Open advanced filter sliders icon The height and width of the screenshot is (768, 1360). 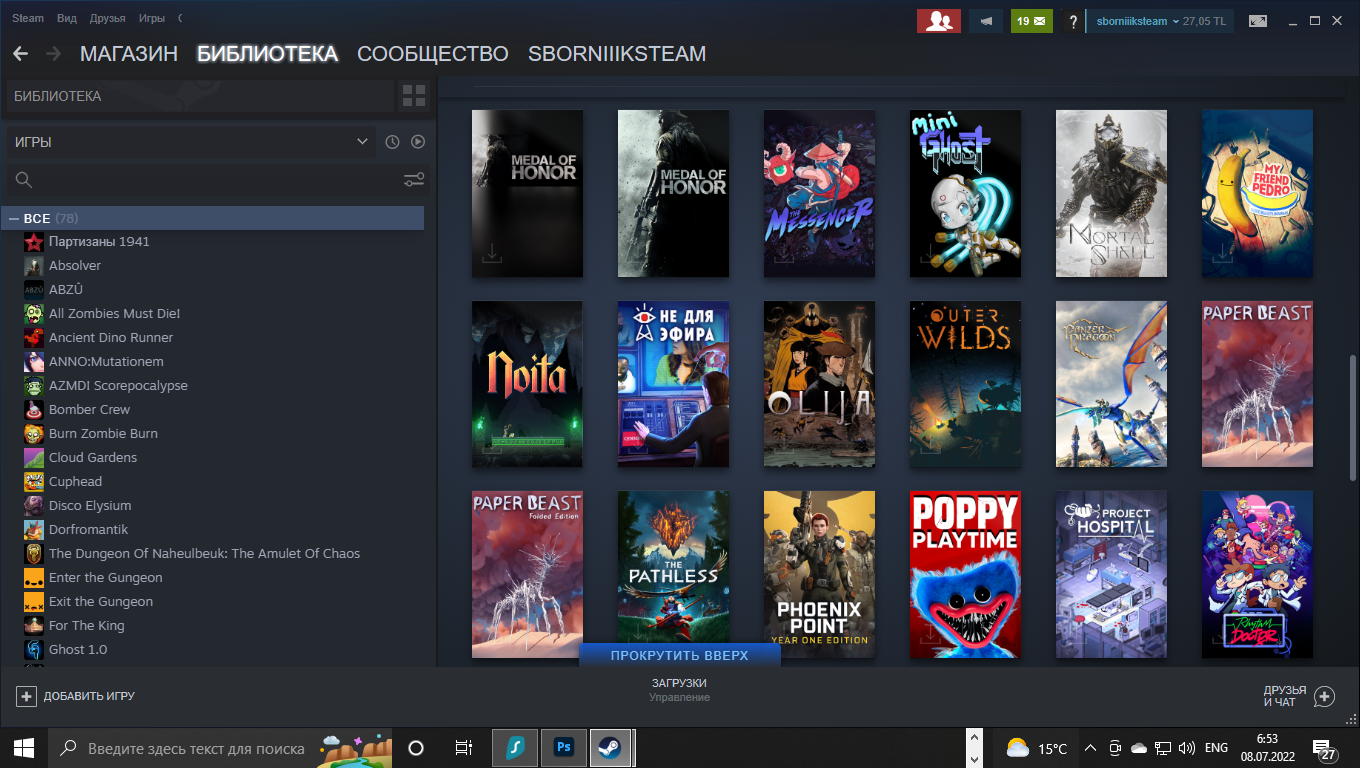pyautogui.click(x=414, y=180)
